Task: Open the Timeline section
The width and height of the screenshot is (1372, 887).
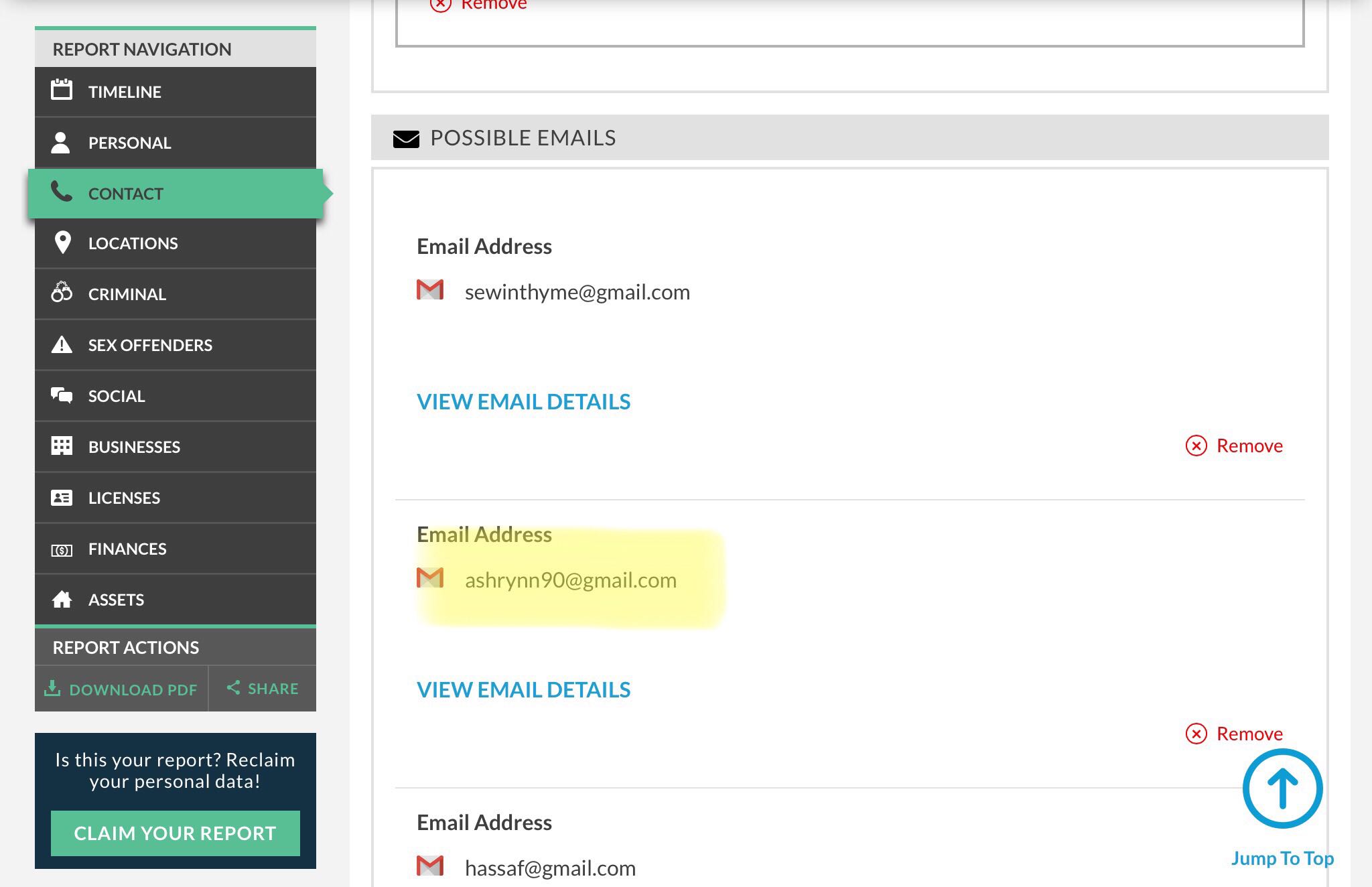Action: pos(176,92)
